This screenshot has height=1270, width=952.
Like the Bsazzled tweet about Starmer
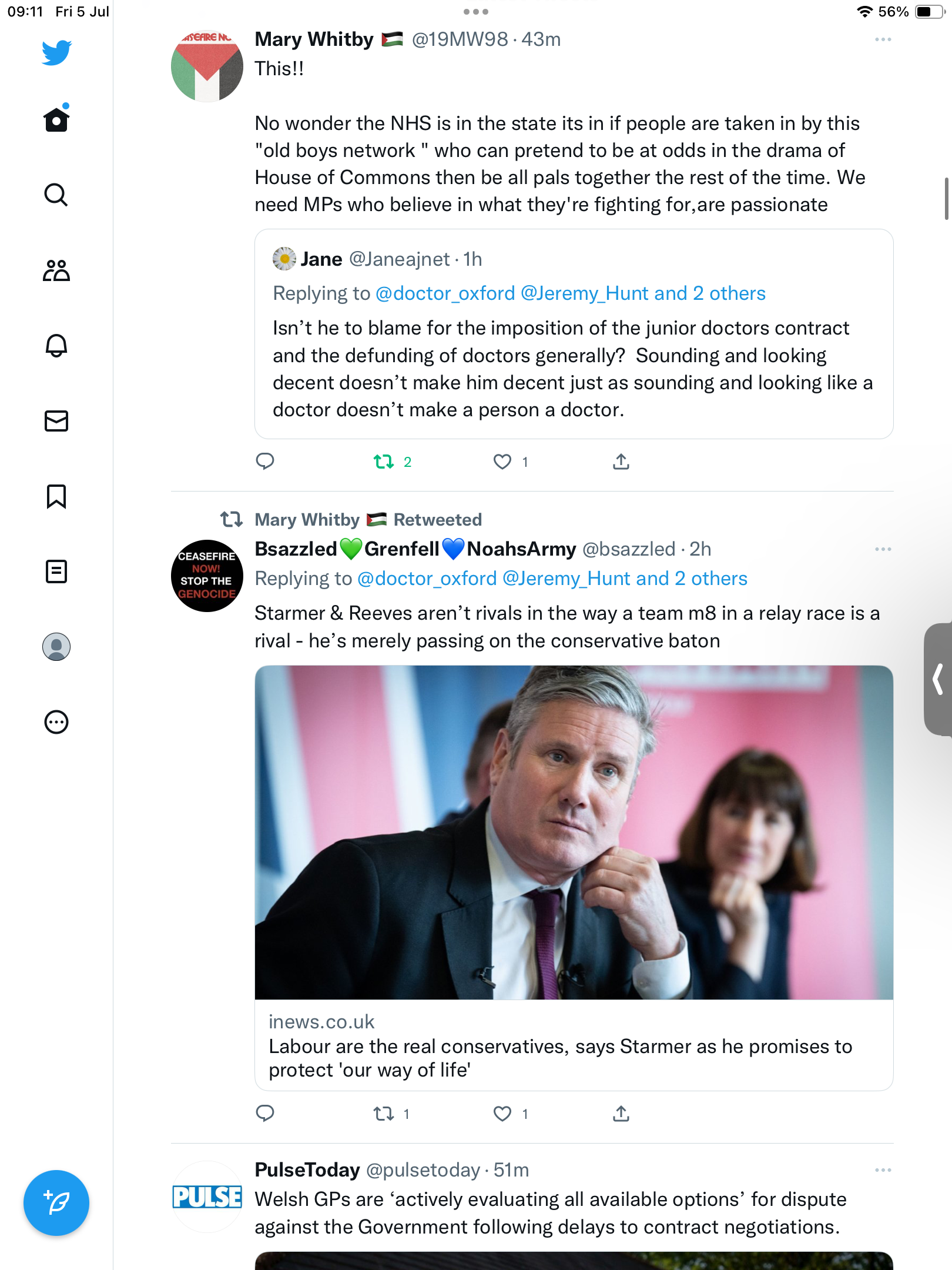click(x=502, y=1114)
